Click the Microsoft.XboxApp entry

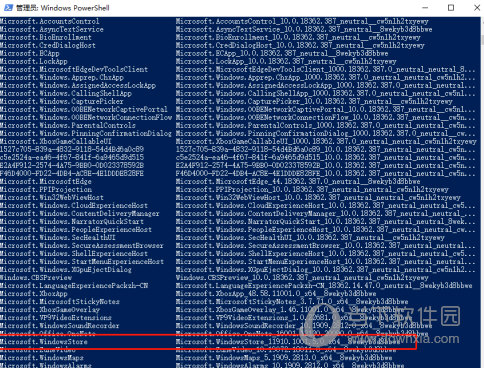pos(34,294)
